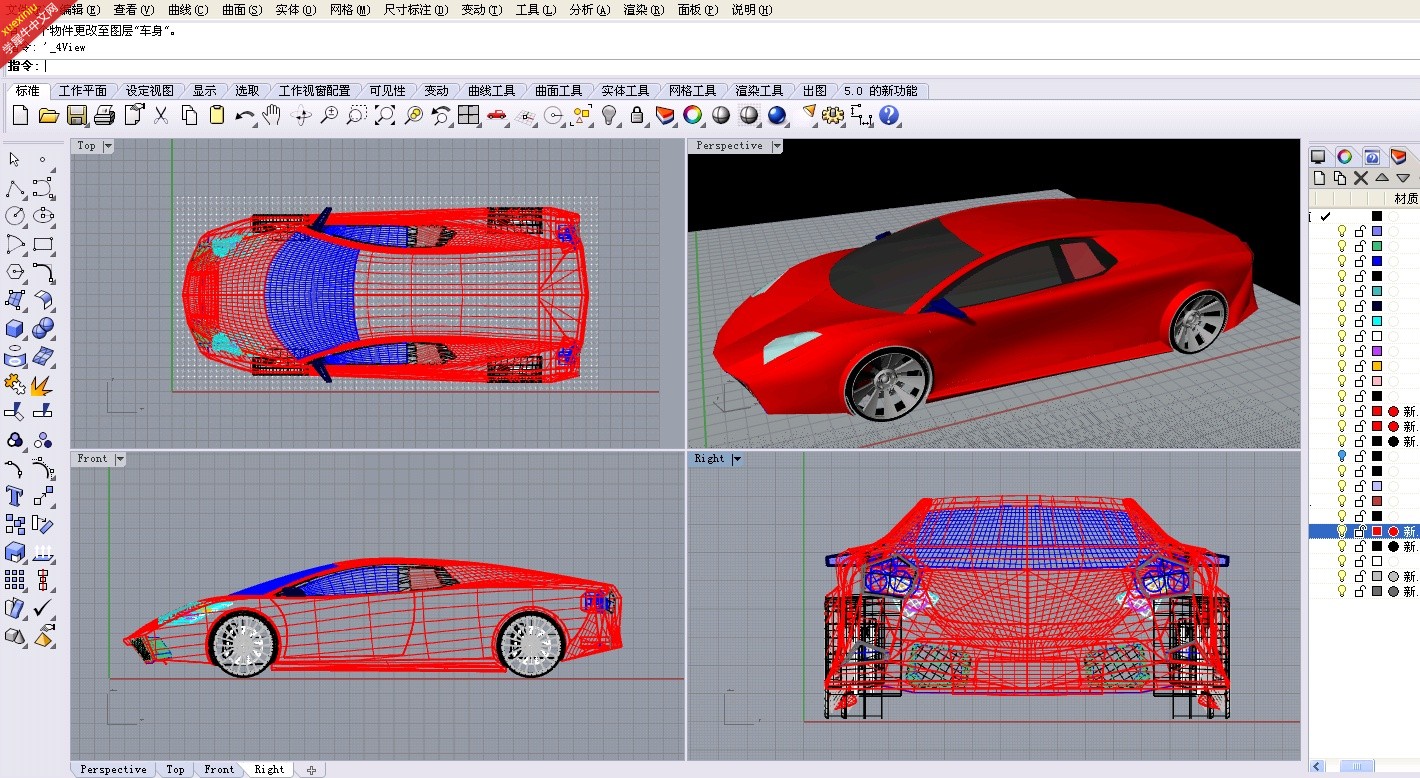Click the checkmark tool in the left toolbar
Image resolution: width=1420 pixels, height=778 pixels.
43,608
